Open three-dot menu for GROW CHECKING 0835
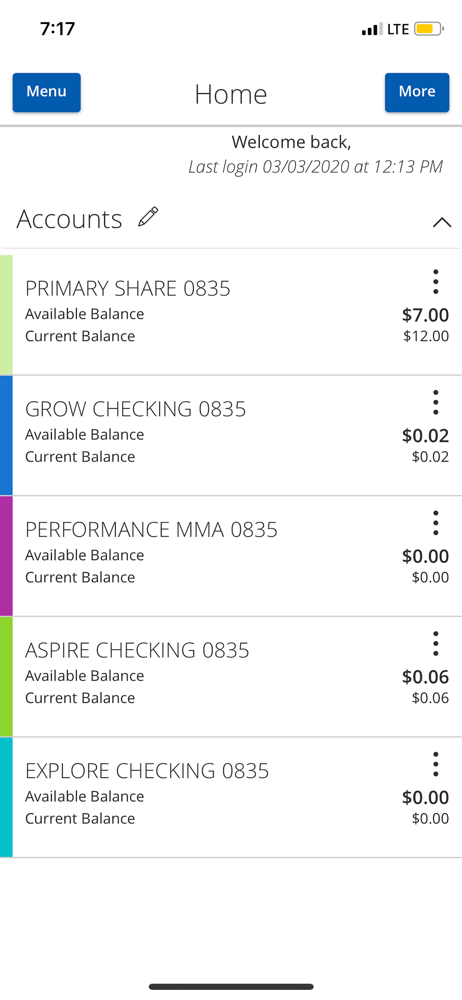462x1000 pixels. (x=435, y=402)
